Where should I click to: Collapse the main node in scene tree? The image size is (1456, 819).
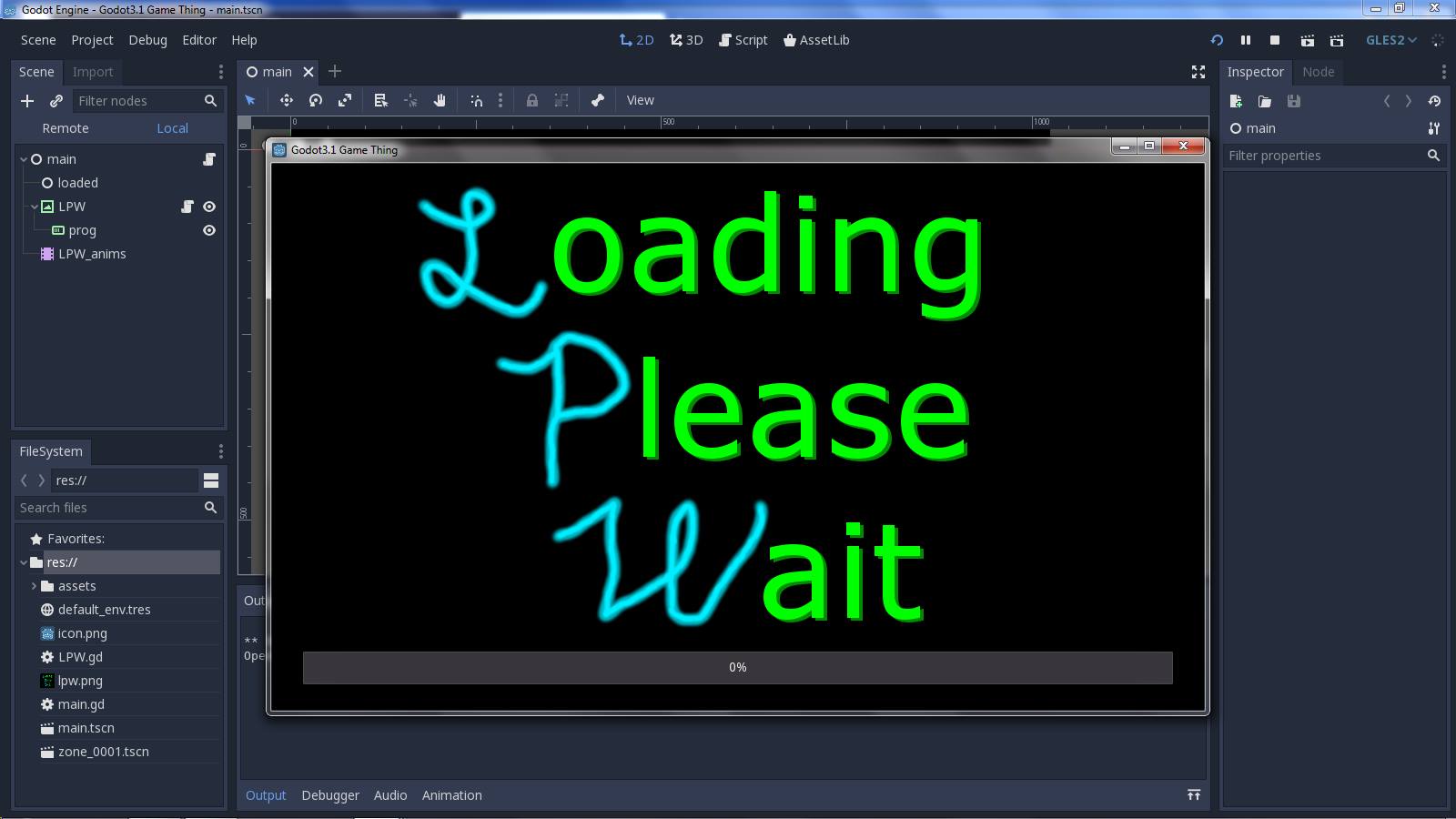24,159
